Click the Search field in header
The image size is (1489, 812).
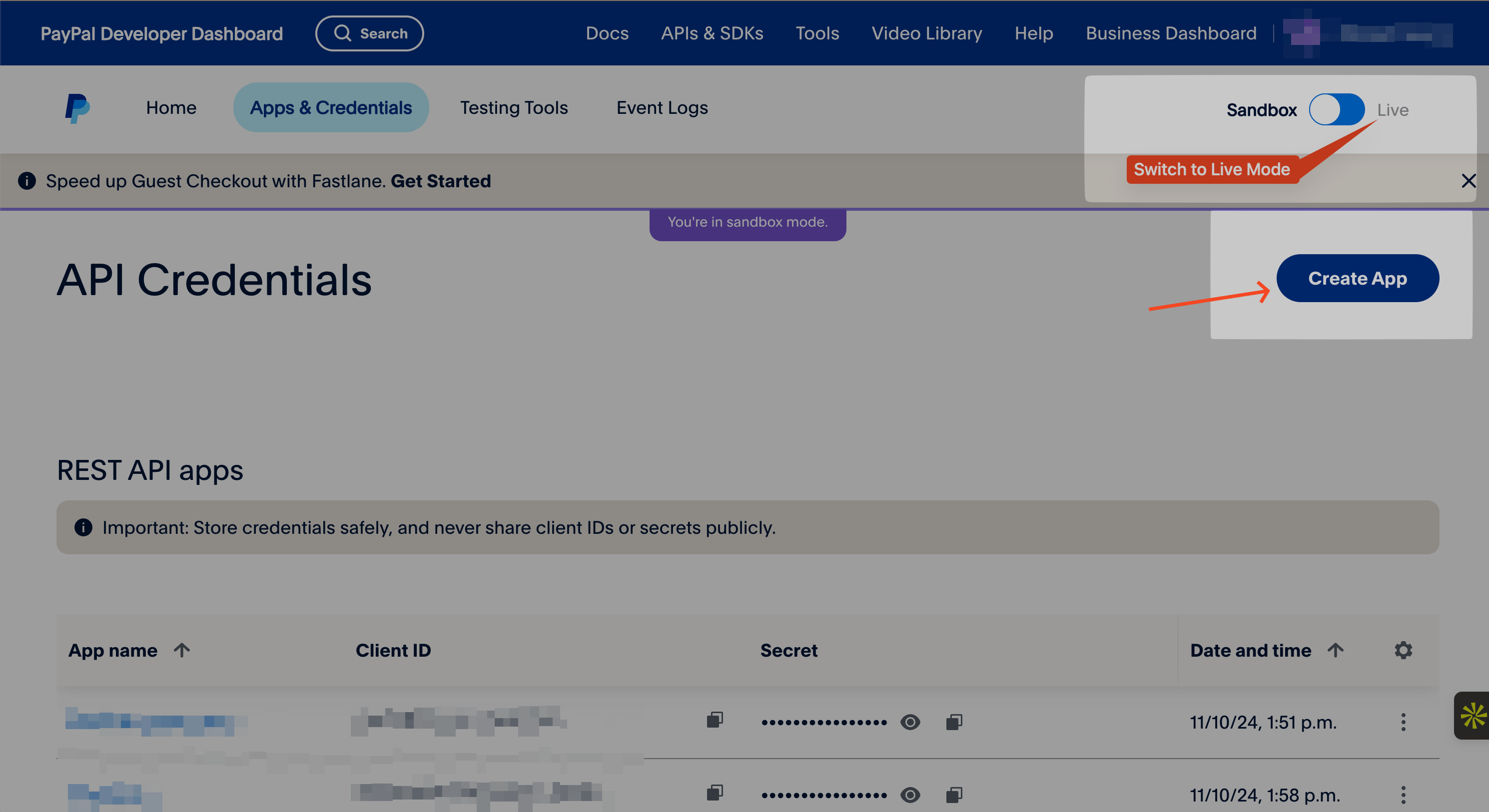[x=369, y=33]
